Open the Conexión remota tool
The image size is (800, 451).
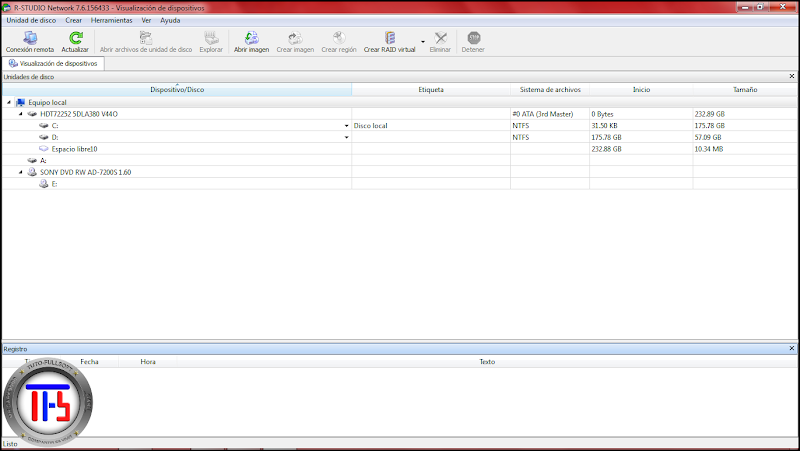(x=30, y=41)
